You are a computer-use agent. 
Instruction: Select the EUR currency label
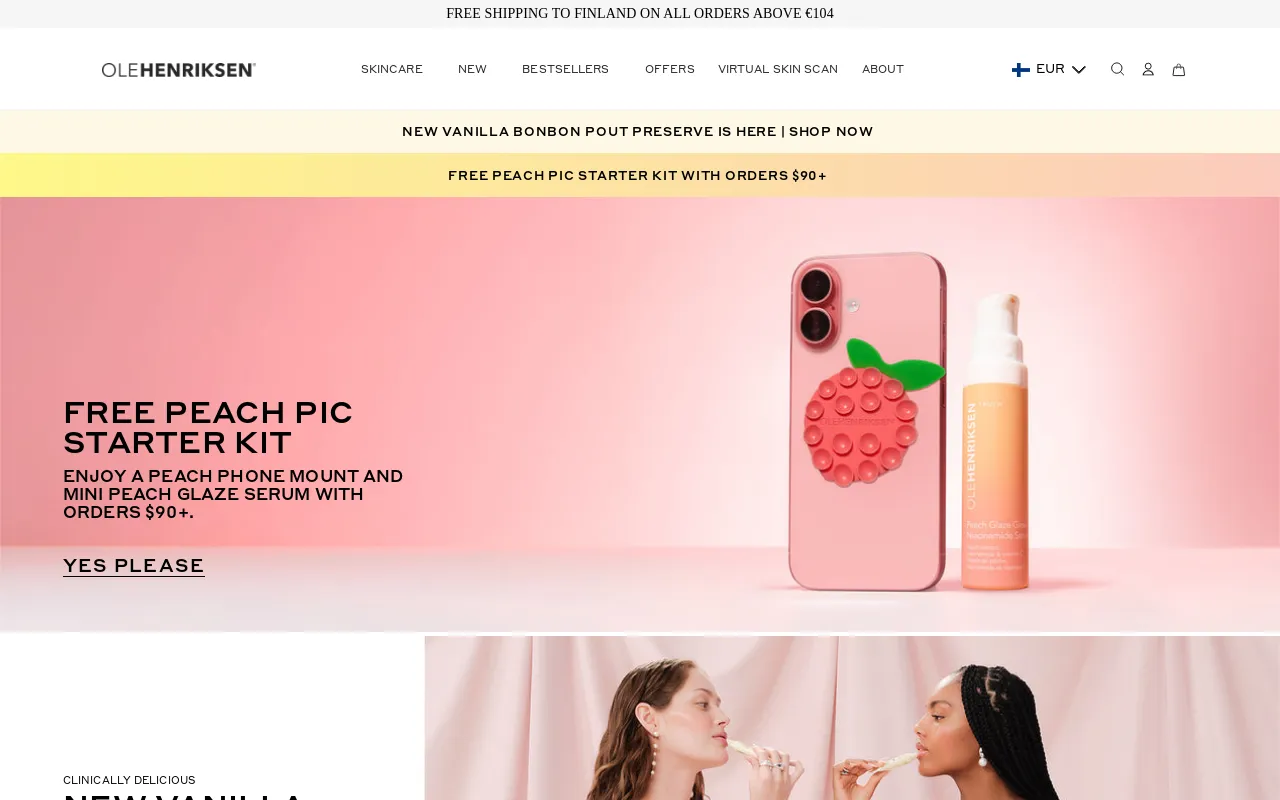[x=1050, y=69]
